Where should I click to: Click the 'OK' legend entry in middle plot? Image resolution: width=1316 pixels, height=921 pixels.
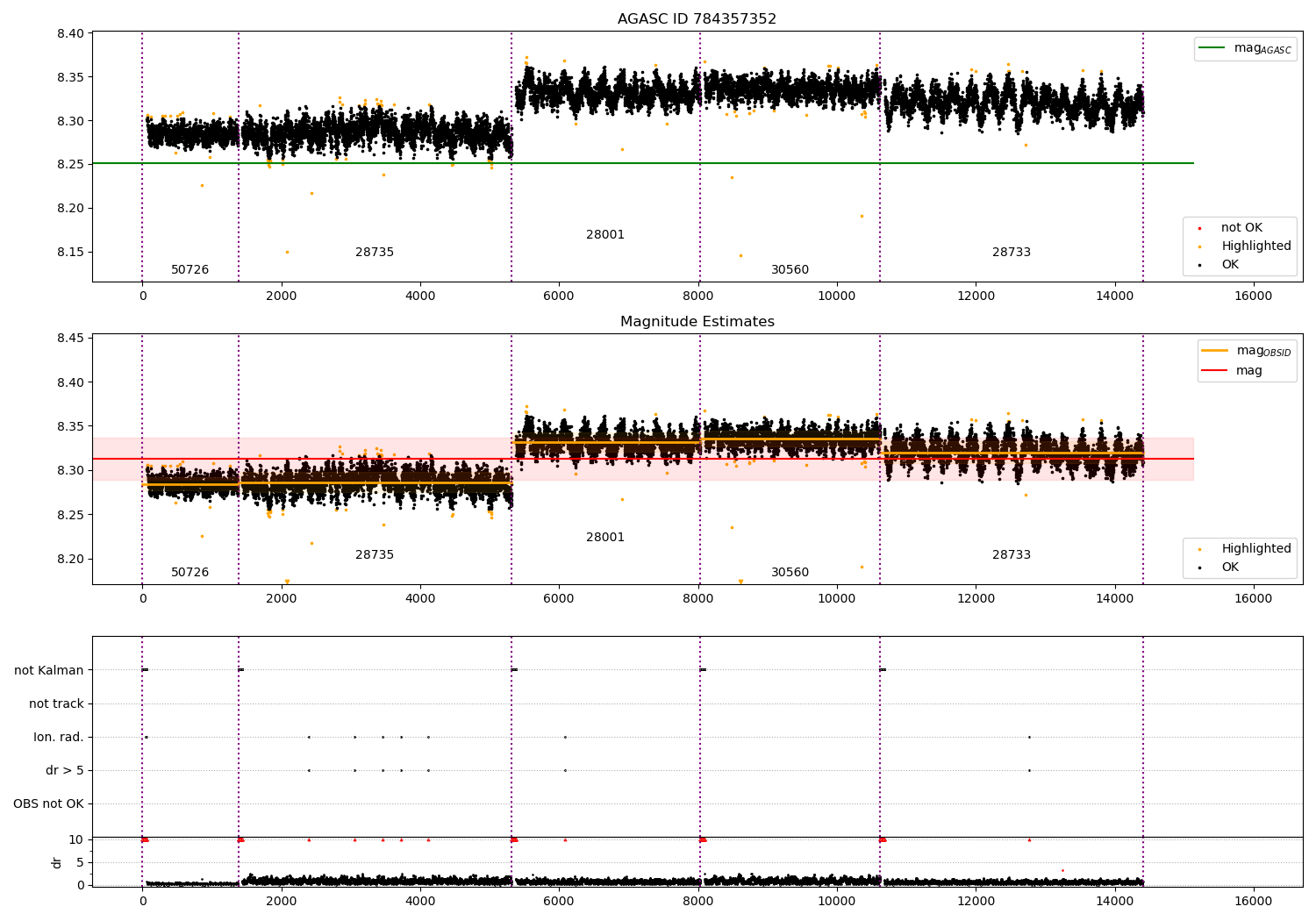(x=1230, y=567)
